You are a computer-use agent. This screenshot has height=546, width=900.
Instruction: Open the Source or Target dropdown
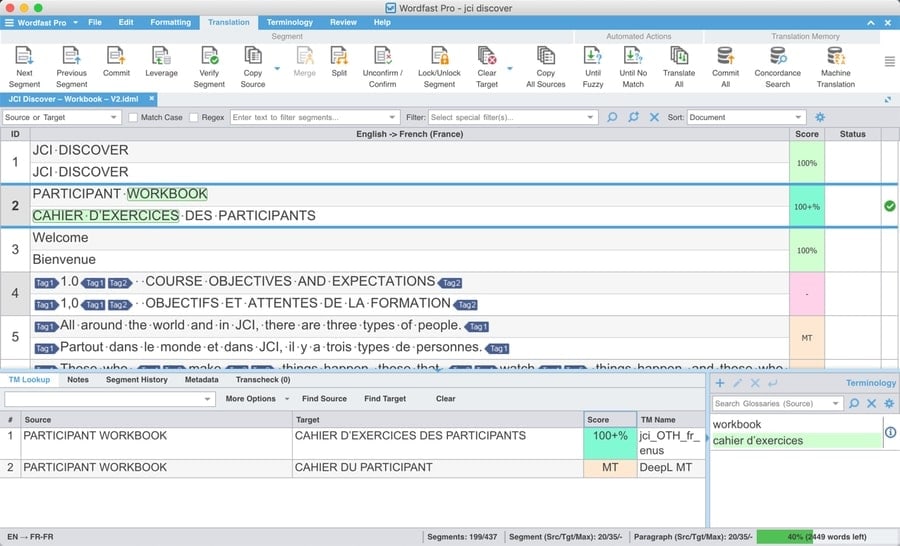coord(61,117)
